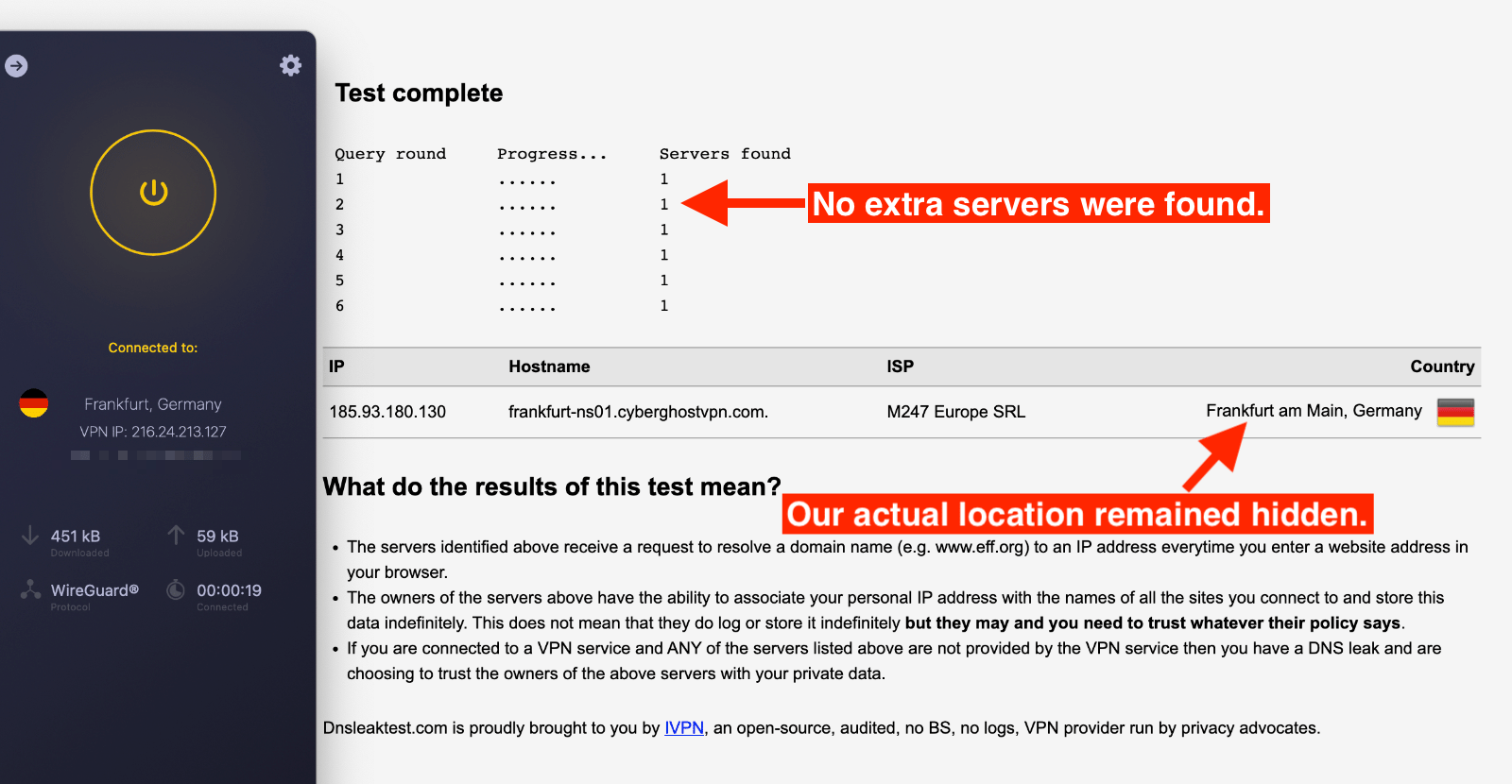This screenshot has height=784, width=1512.
Task: Click the connection timer clock icon
Action: point(176,590)
